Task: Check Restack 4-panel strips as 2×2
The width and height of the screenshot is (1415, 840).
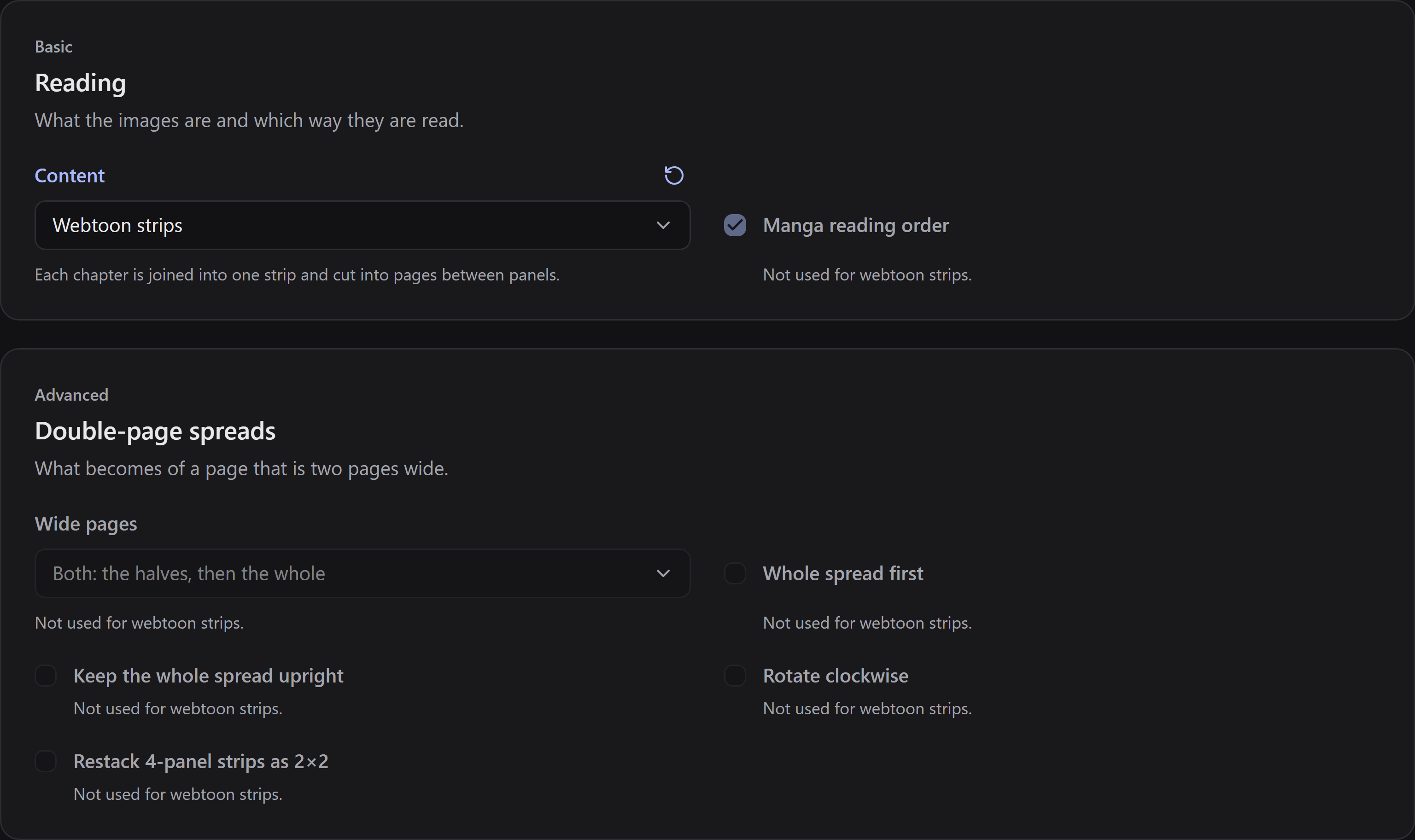Action: 45,761
